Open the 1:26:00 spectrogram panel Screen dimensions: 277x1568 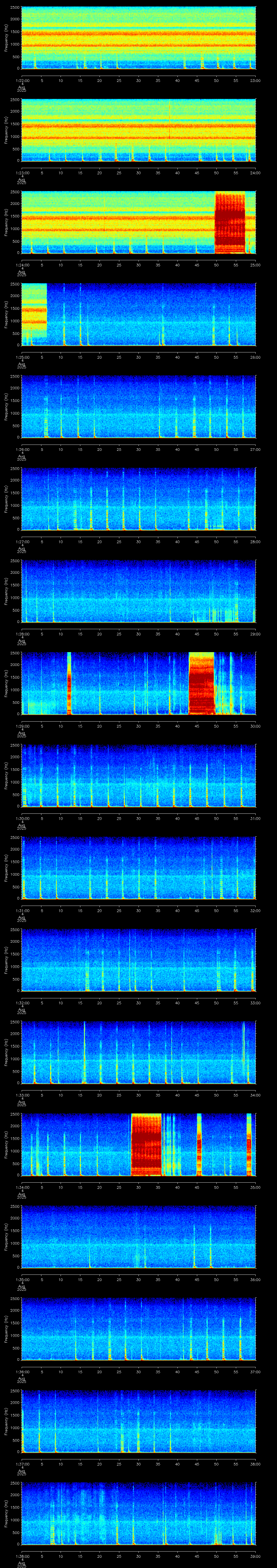[138, 407]
